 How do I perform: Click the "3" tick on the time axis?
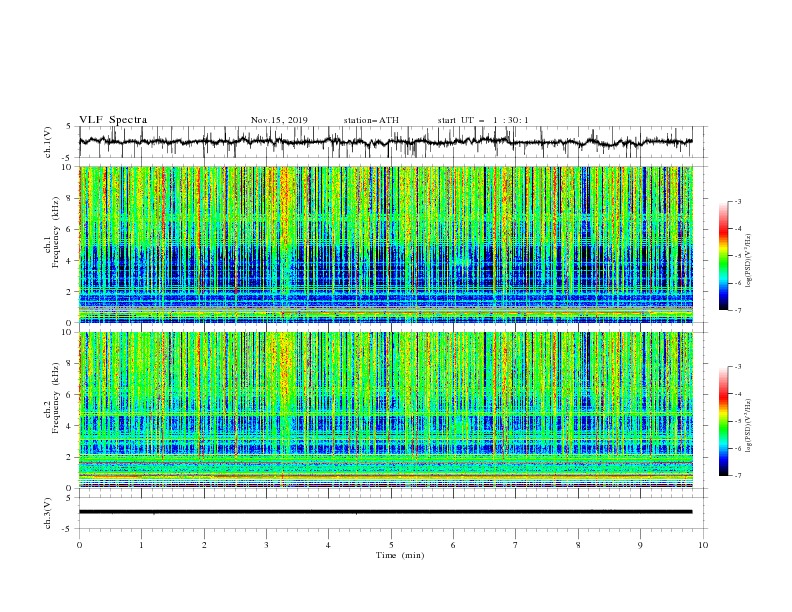(266, 545)
